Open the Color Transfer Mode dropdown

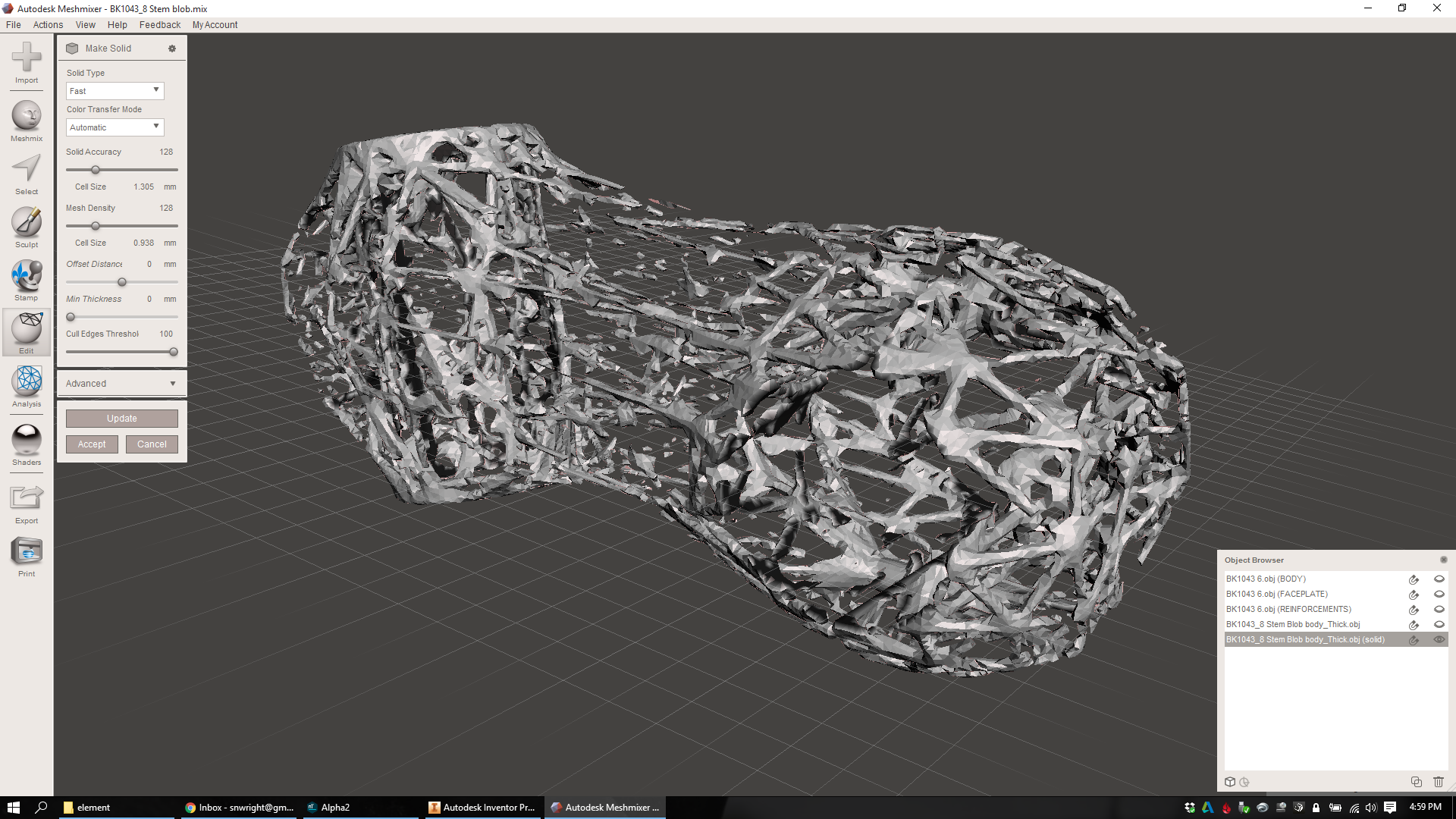115,127
